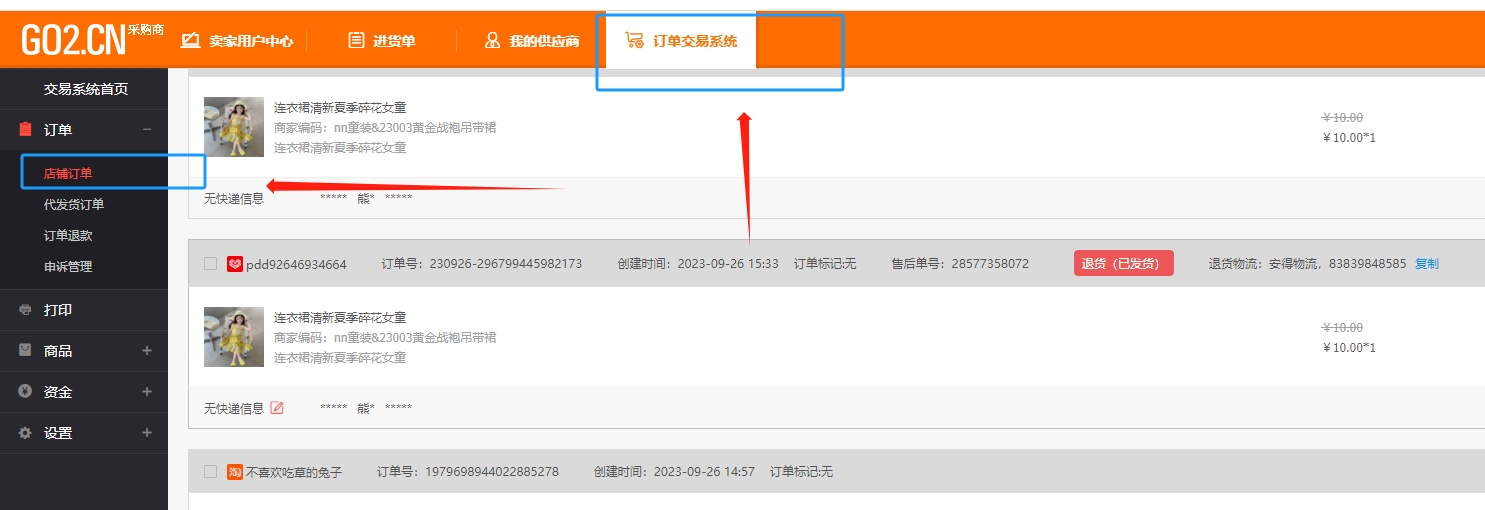The height and width of the screenshot is (510, 1485).
Task: Select 店铺订单 in the sidebar
Action: (68, 173)
